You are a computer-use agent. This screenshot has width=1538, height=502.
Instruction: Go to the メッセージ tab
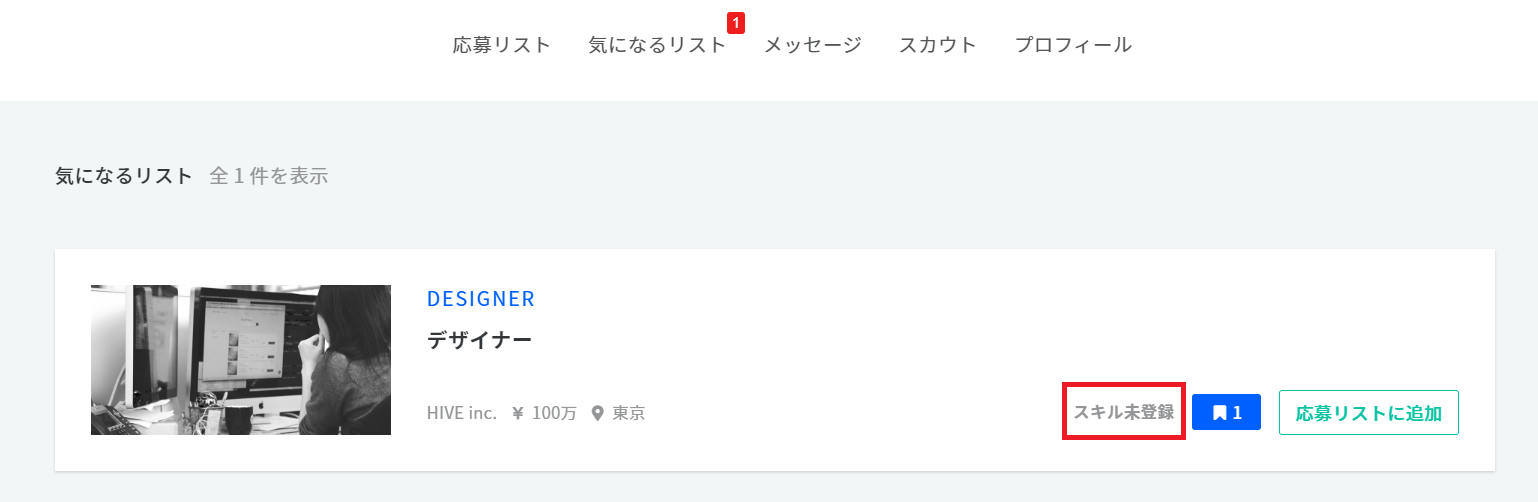pos(812,45)
